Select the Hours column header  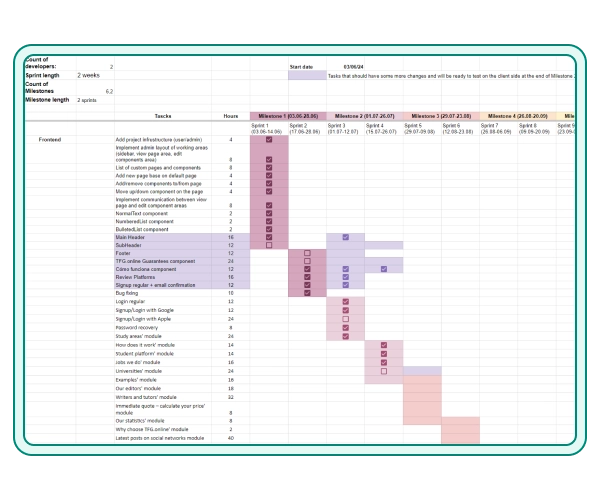(231, 116)
